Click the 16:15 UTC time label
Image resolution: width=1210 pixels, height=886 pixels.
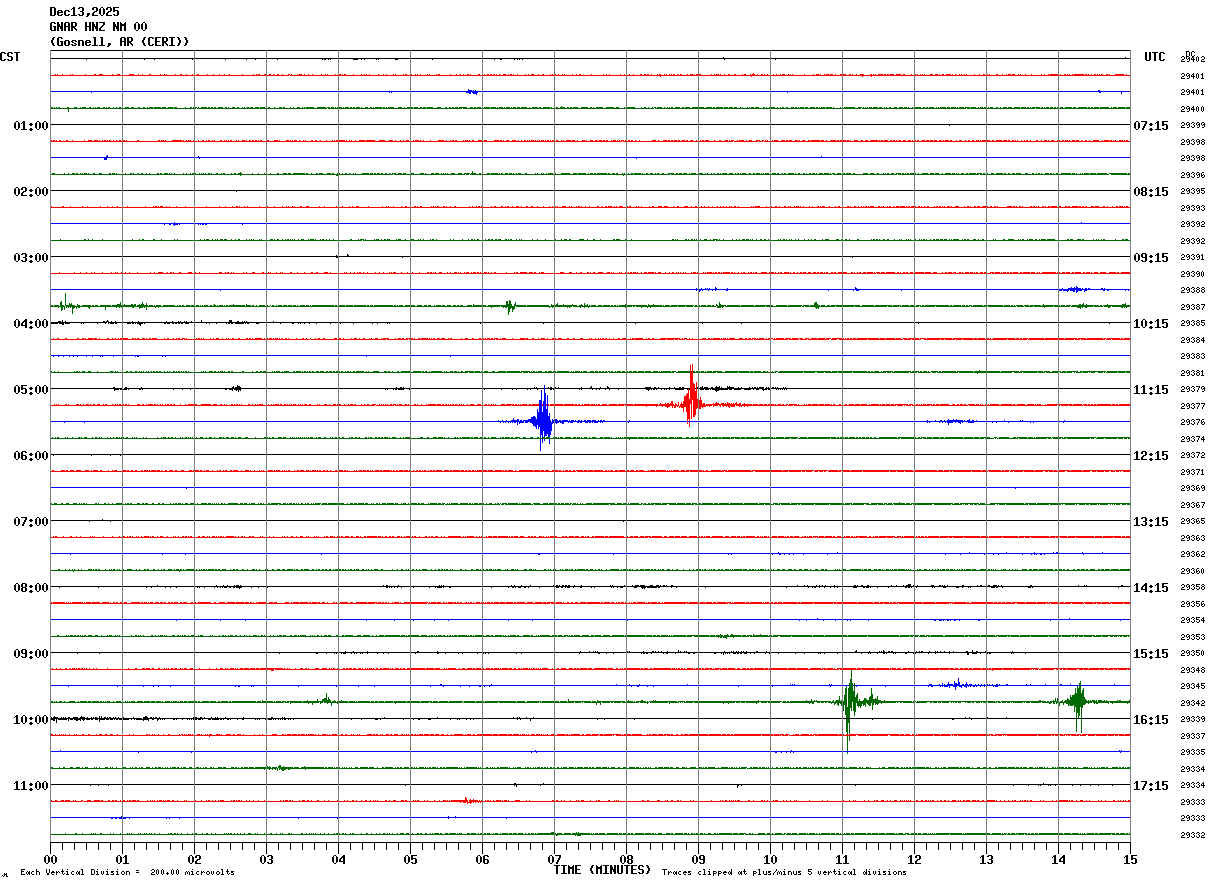[x=1151, y=719]
